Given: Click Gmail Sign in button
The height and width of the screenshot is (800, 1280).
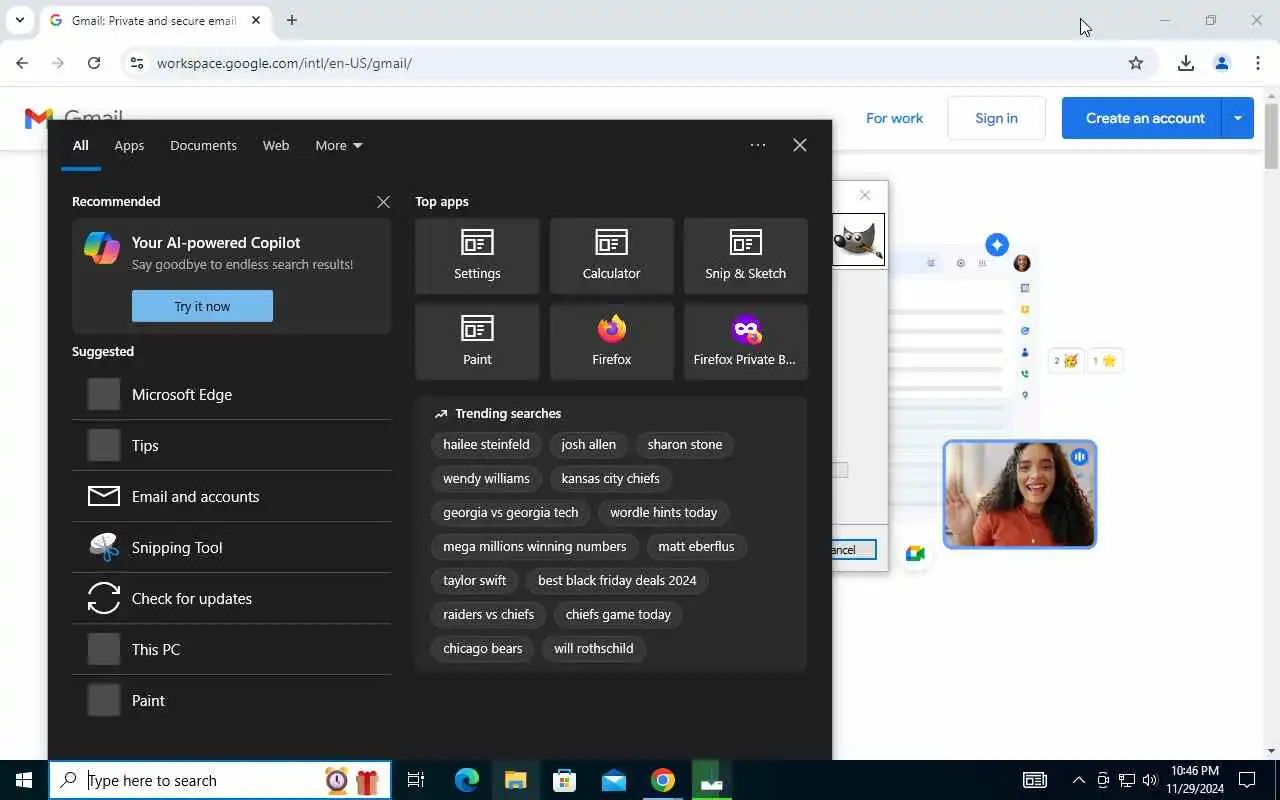Looking at the screenshot, I should (996, 118).
